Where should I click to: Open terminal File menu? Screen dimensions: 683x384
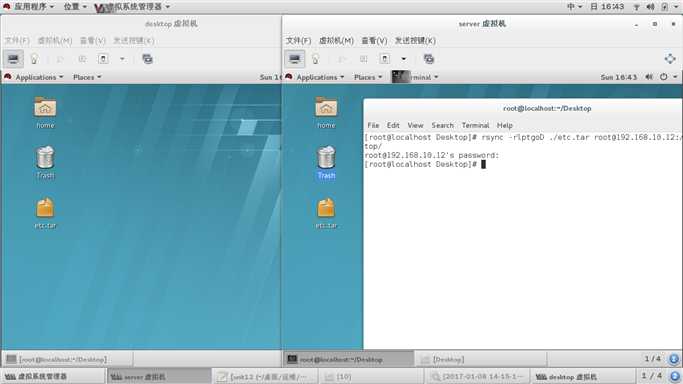373,125
